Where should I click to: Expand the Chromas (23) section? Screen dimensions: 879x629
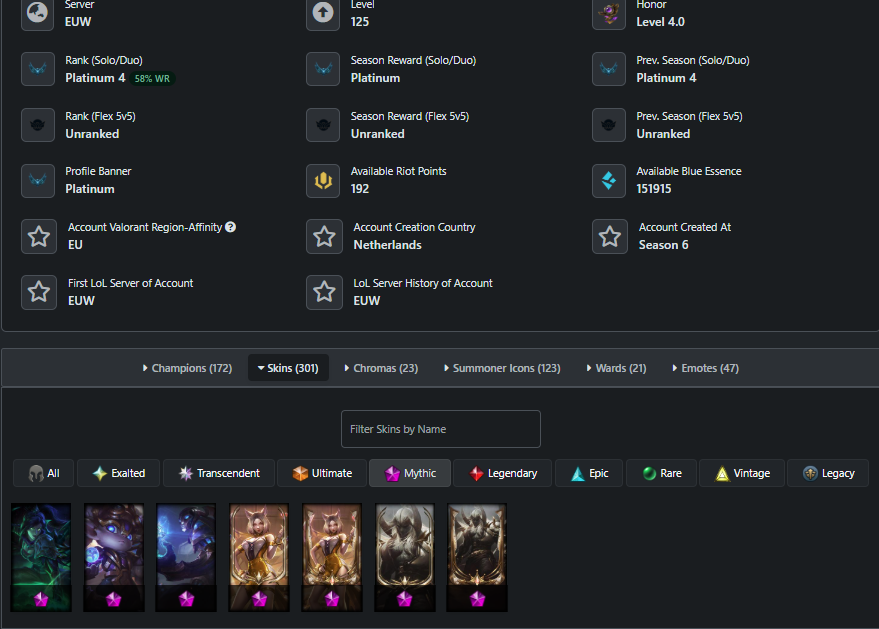(381, 368)
